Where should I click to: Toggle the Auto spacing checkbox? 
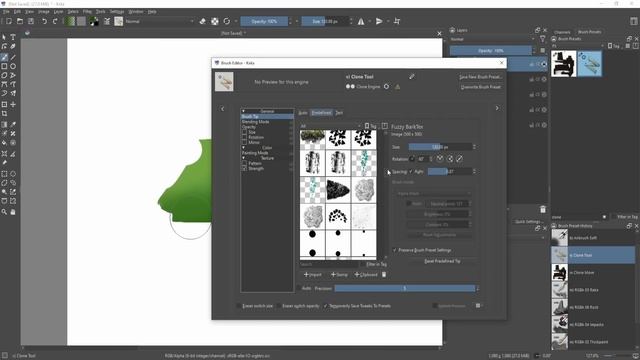[x=411, y=171]
